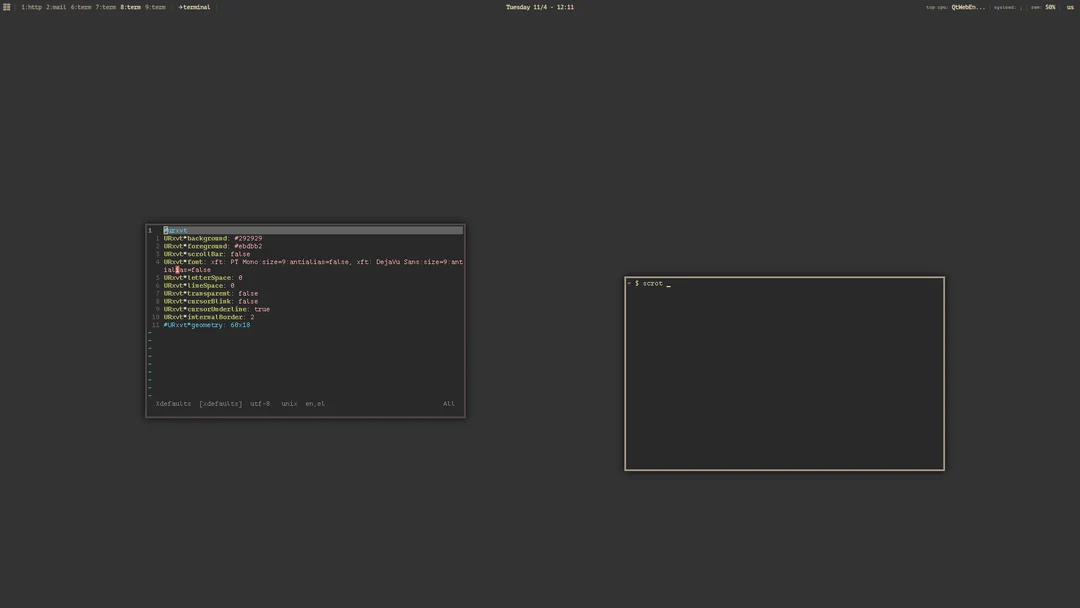The height and width of the screenshot is (608, 1080).
Task: Switch to workspace 1:http
Action: [30, 7]
